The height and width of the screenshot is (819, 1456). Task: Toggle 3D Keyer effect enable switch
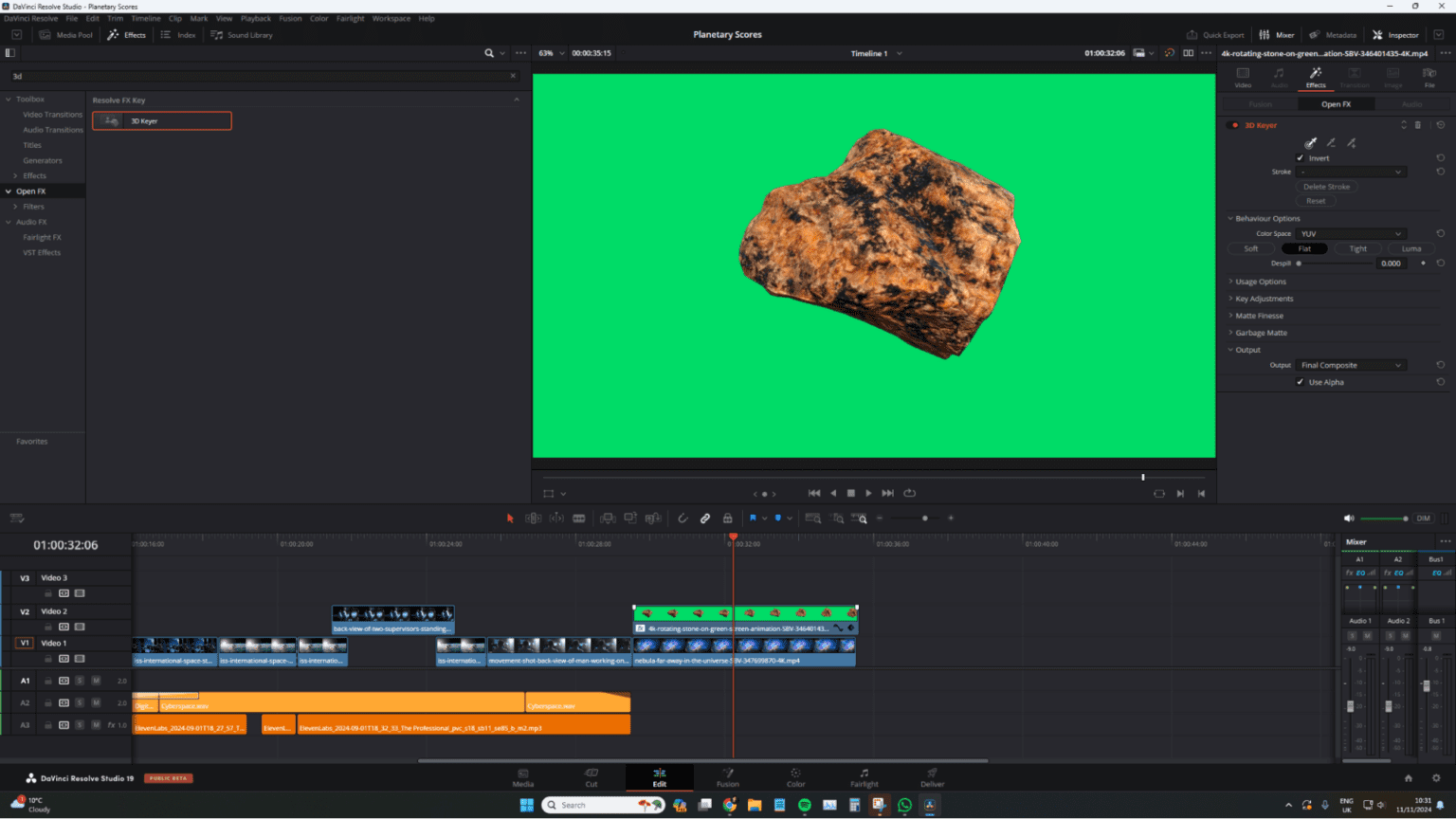pos(1234,125)
